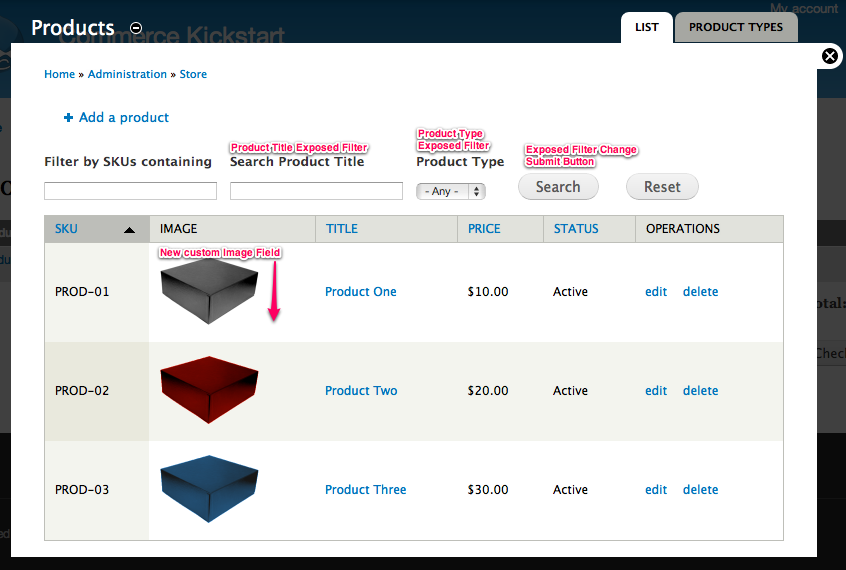
Task: Open Administration breadcrumb link
Action: click(x=127, y=74)
